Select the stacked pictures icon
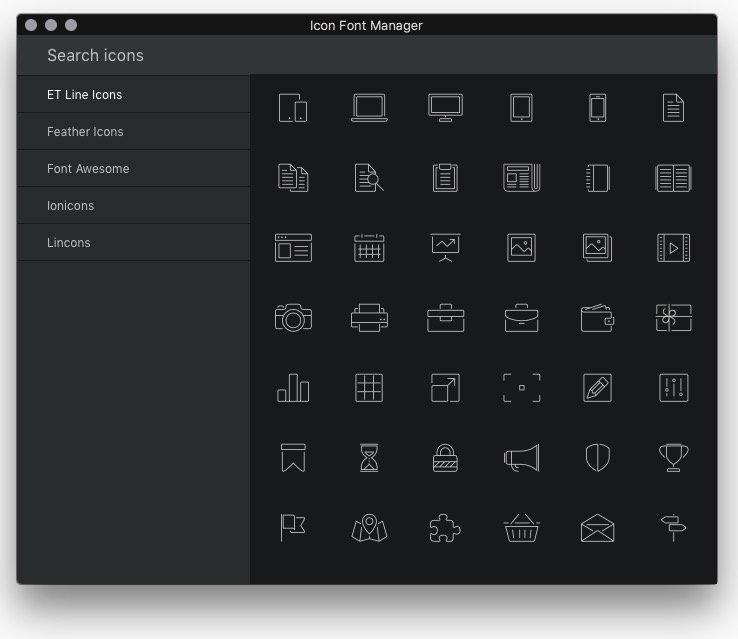Screen dimensions: 738x639 [598, 248]
